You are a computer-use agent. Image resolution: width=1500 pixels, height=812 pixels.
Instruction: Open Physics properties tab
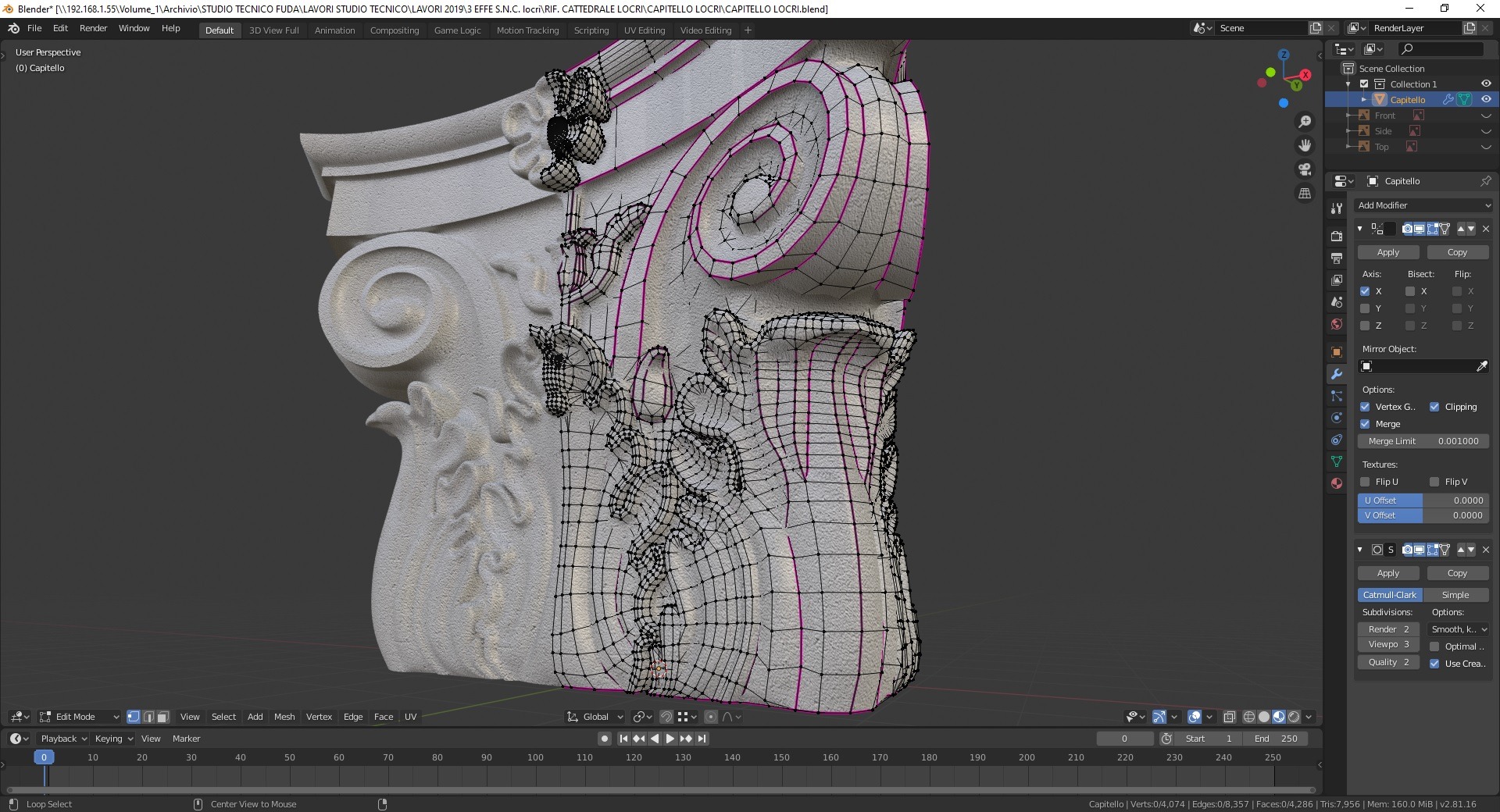click(1337, 418)
